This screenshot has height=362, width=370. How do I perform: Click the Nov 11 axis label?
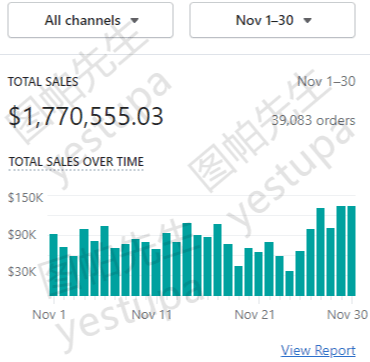(152, 315)
